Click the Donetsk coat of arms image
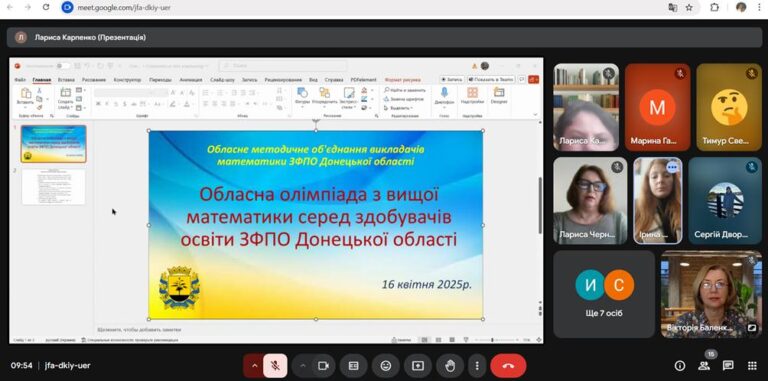 (x=179, y=287)
